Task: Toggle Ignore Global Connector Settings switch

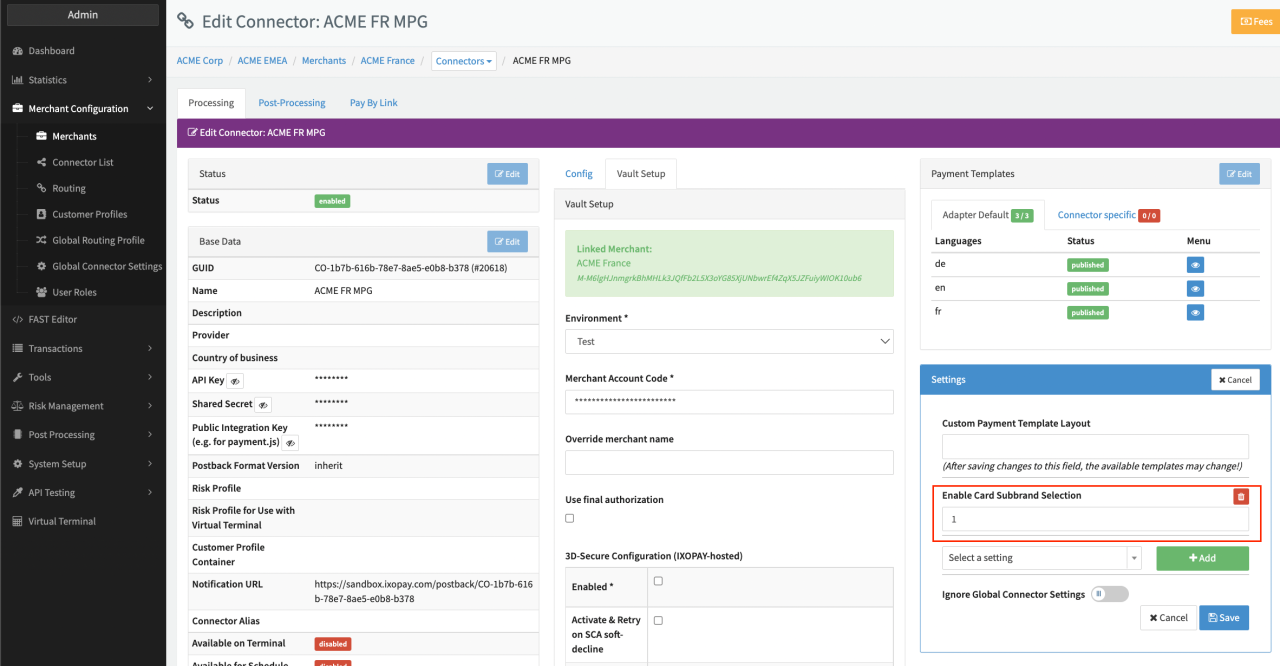Action: coord(1109,594)
